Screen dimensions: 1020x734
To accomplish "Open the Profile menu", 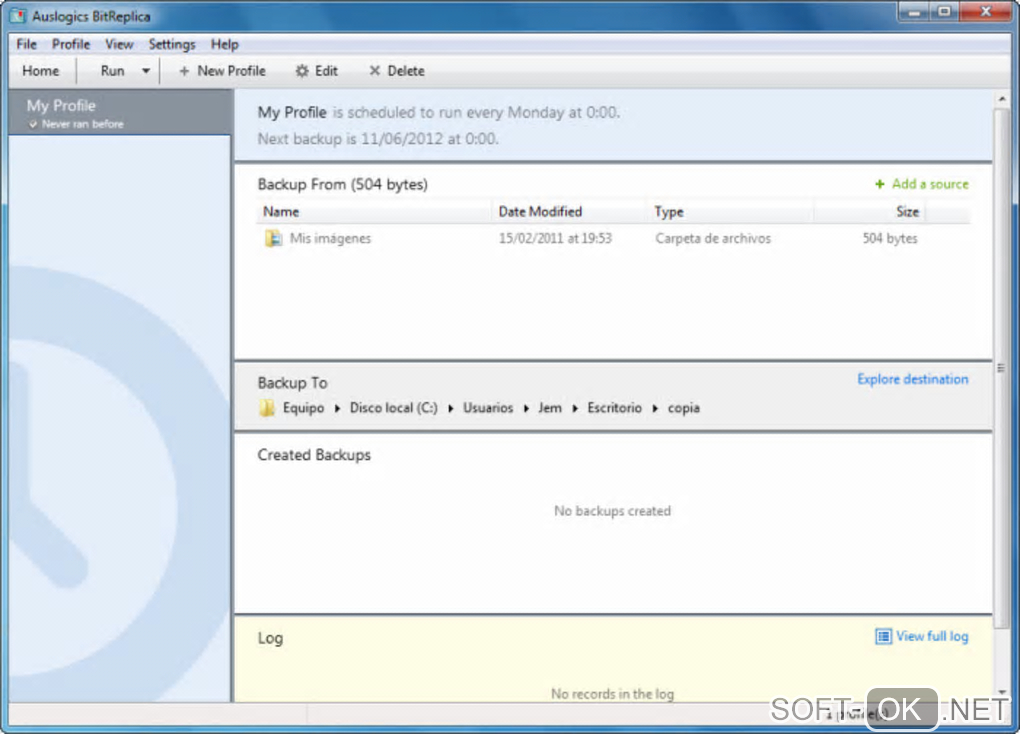I will 71,44.
